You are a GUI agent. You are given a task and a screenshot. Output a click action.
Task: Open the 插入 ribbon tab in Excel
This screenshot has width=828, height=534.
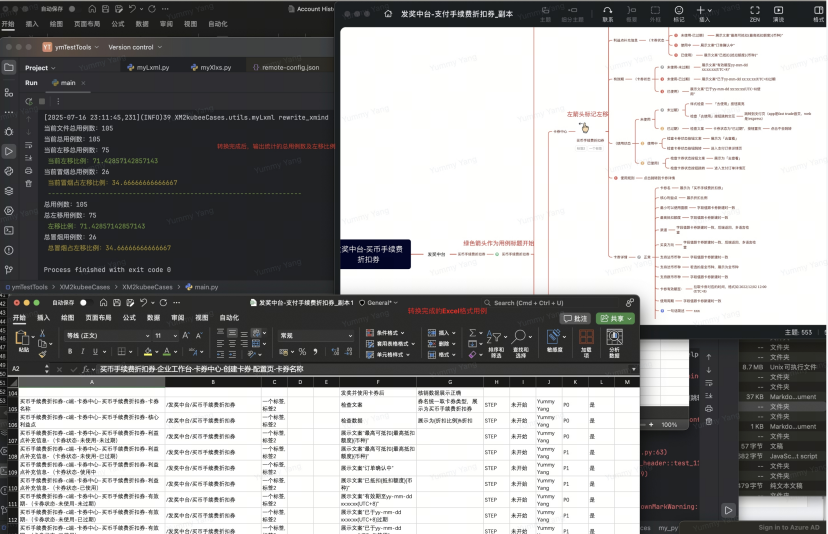click(x=42, y=318)
